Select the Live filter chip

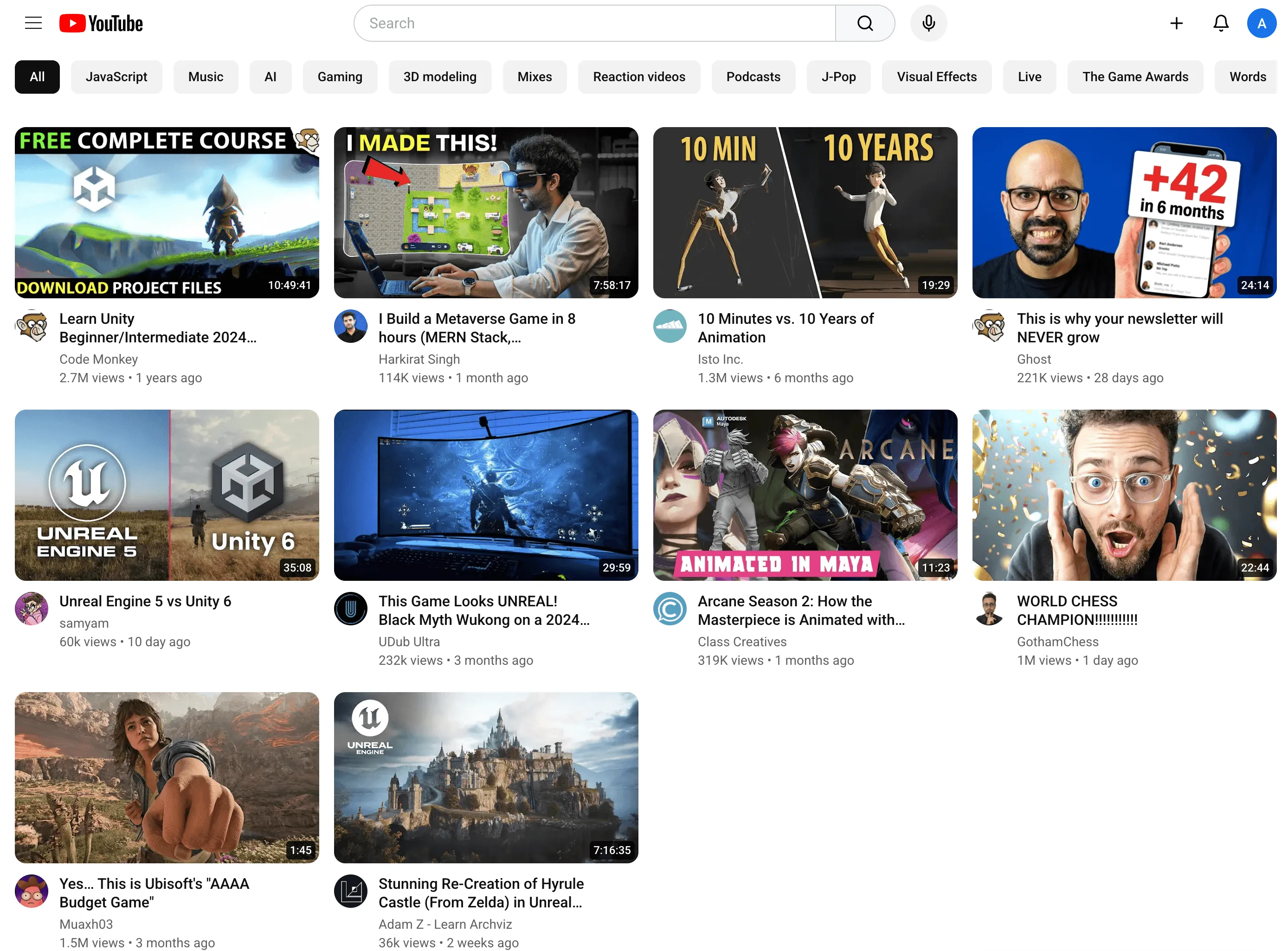click(x=1029, y=77)
